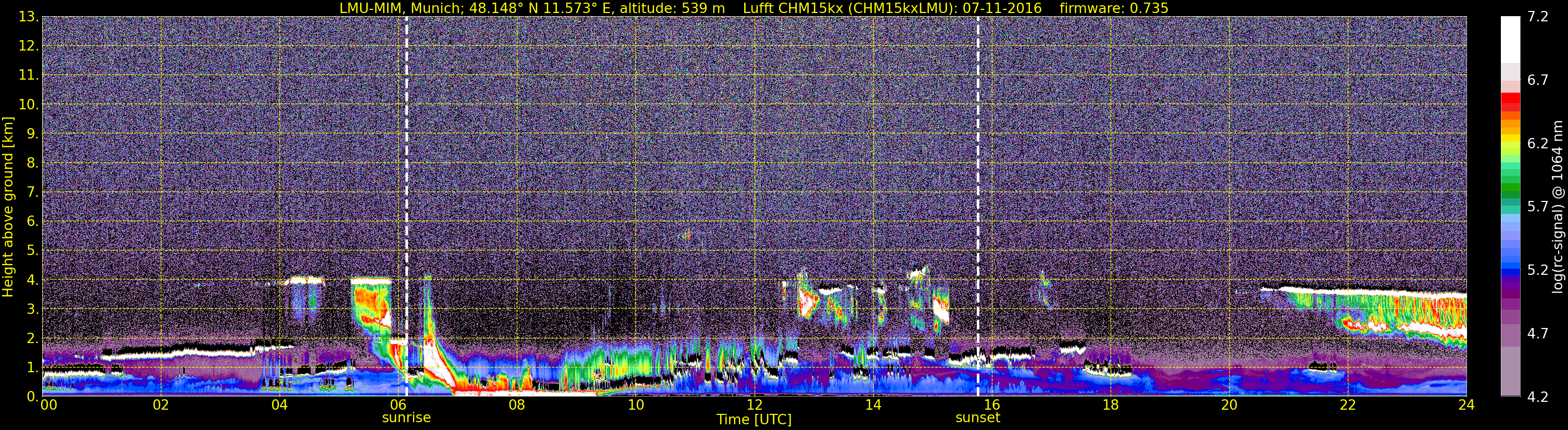Click the "sunrise" label below the axis

click(406, 418)
